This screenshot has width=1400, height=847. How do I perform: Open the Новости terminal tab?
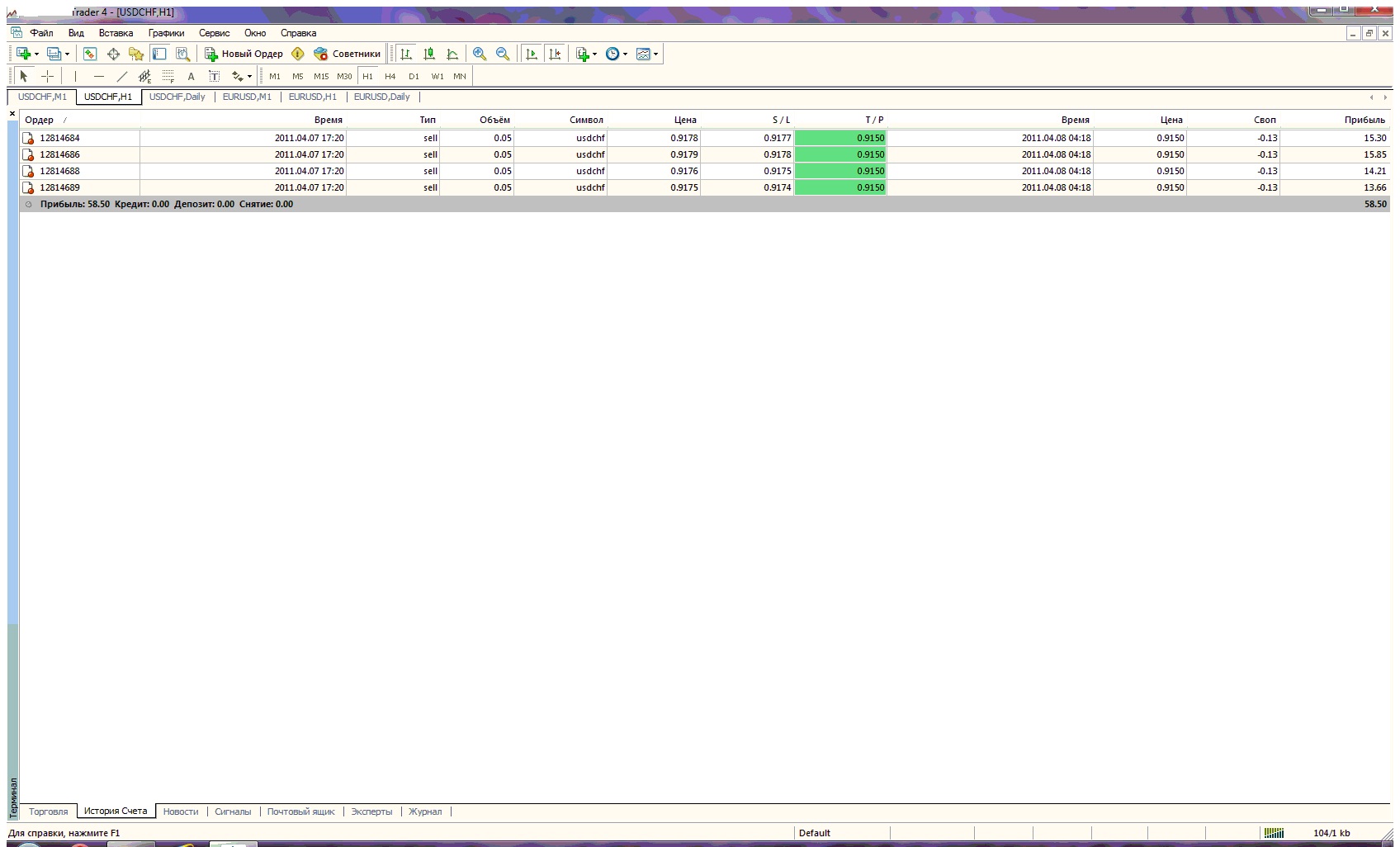[181, 812]
